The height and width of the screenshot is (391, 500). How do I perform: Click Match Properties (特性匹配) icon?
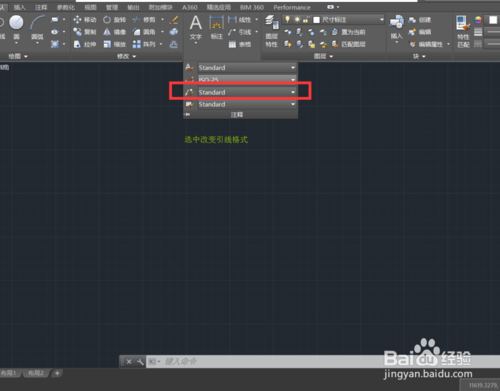(x=463, y=32)
